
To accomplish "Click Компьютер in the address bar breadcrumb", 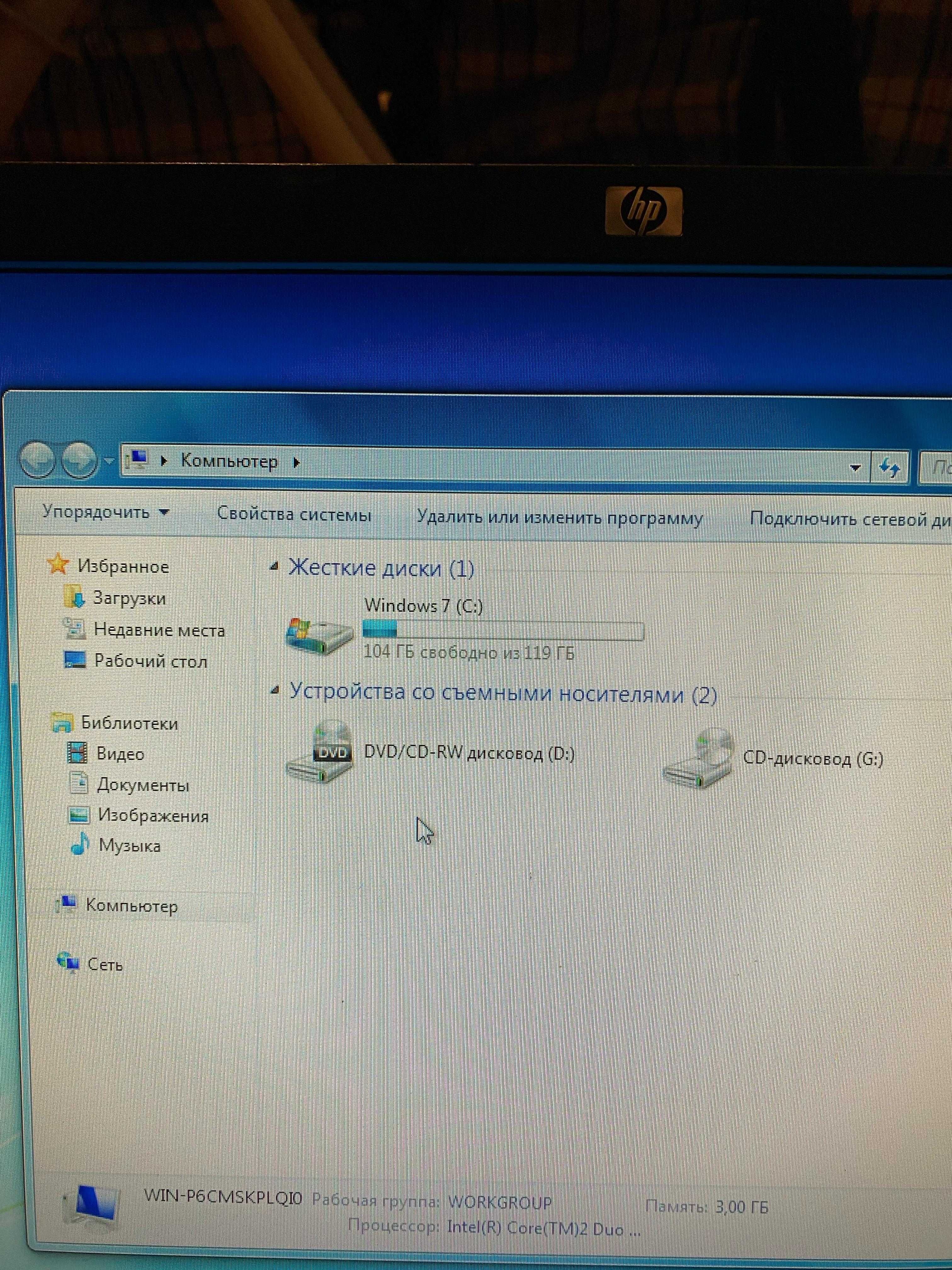I will tap(229, 461).
